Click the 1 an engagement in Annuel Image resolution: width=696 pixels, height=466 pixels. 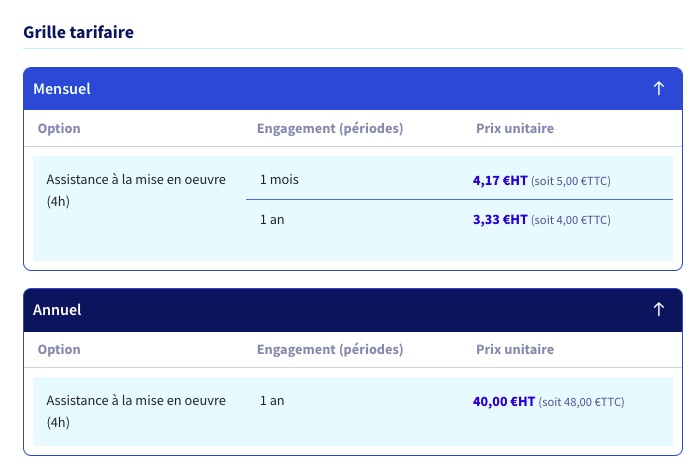(272, 401)
